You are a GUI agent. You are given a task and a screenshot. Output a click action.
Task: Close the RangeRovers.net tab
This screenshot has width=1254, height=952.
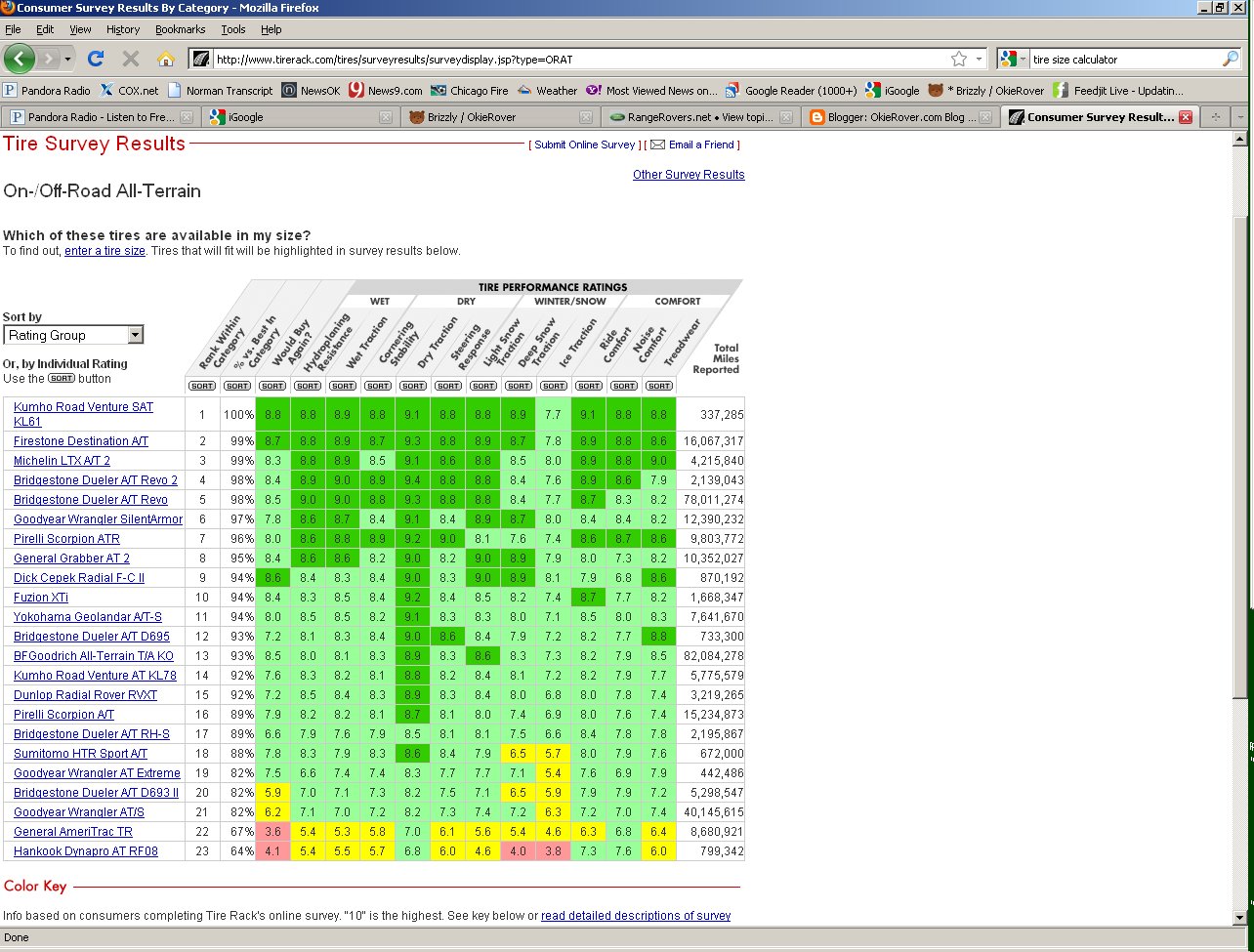(786, 117)
